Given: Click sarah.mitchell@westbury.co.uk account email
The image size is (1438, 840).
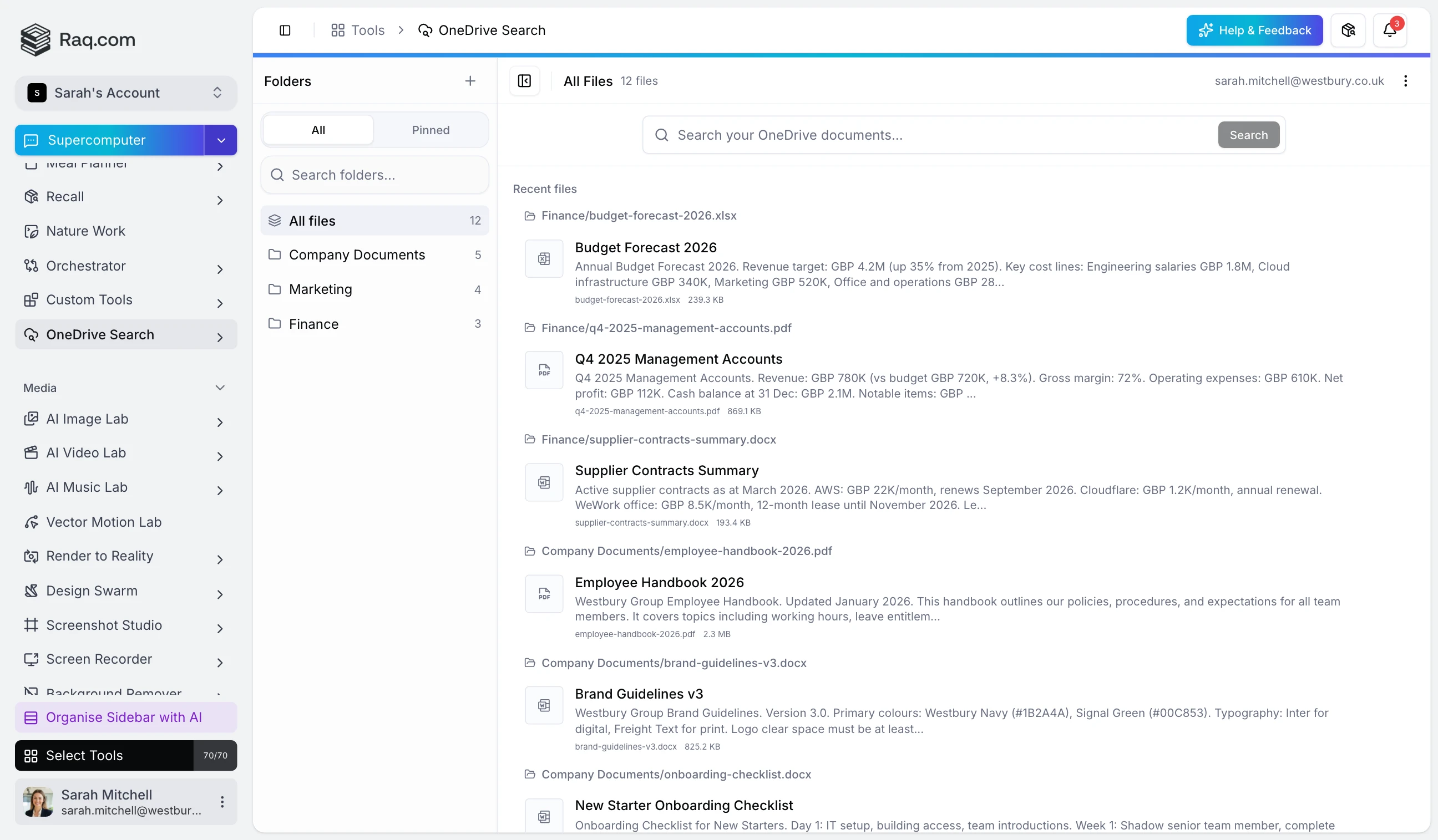Looking at the screenshot, I should pyautogui.click(x=1299, y=81).
